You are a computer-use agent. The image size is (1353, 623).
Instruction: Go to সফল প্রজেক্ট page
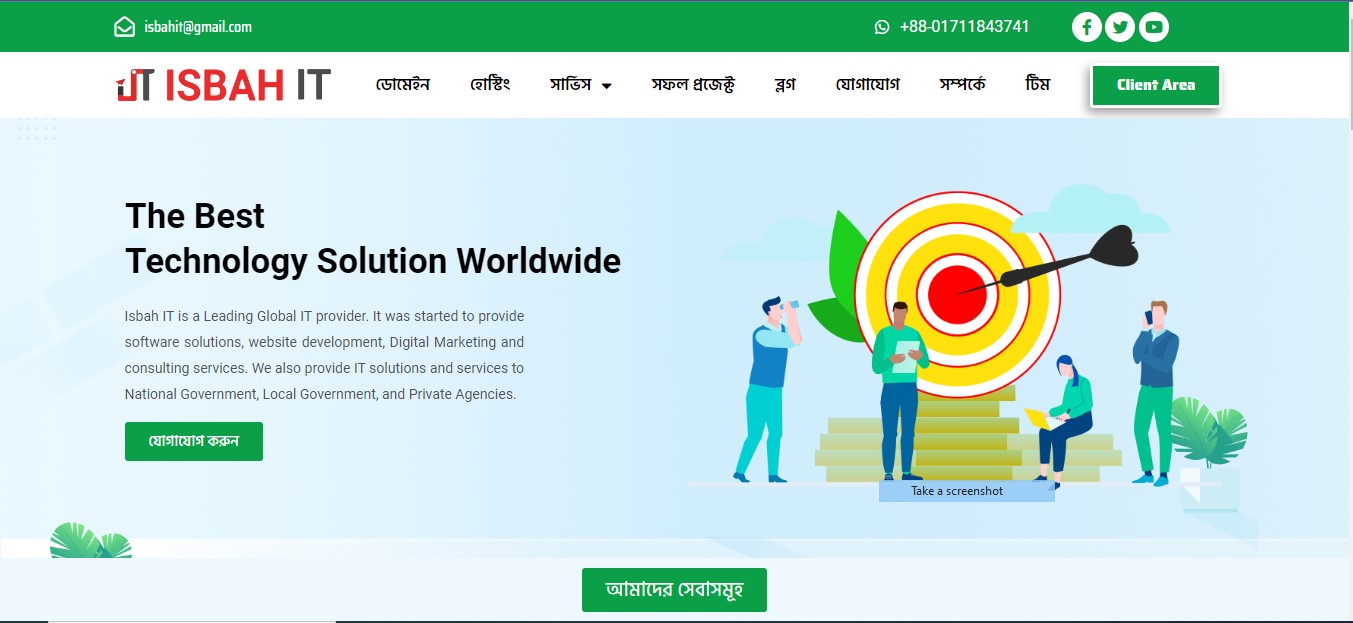(693, 85)
